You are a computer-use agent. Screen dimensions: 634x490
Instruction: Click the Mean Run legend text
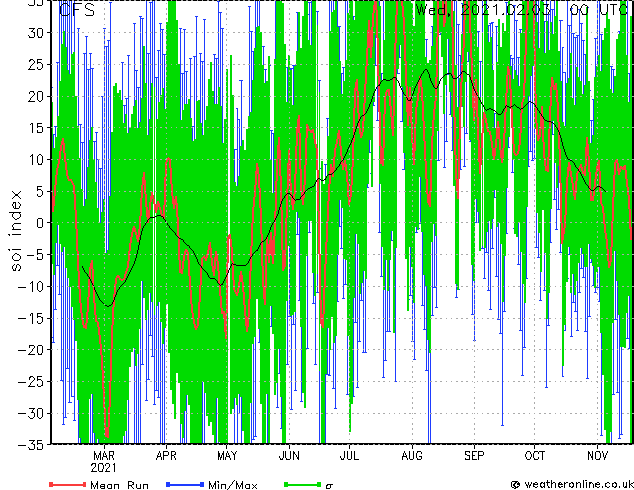(x=120, y=485)
